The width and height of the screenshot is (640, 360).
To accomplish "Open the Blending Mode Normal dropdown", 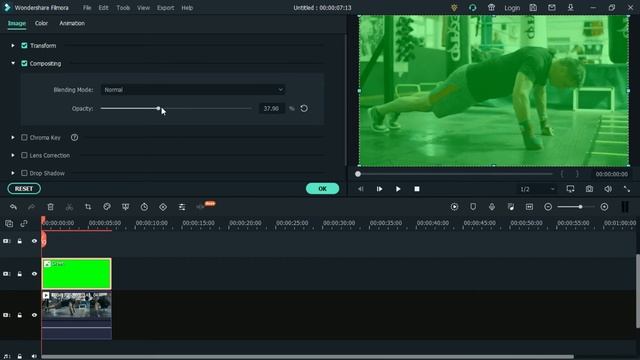I will 193,90.
